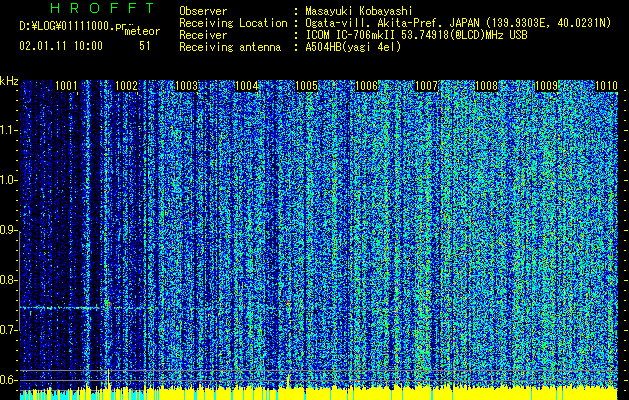Click the Receiving antenna label
The image size is (629, 400).
click(230, 47)
